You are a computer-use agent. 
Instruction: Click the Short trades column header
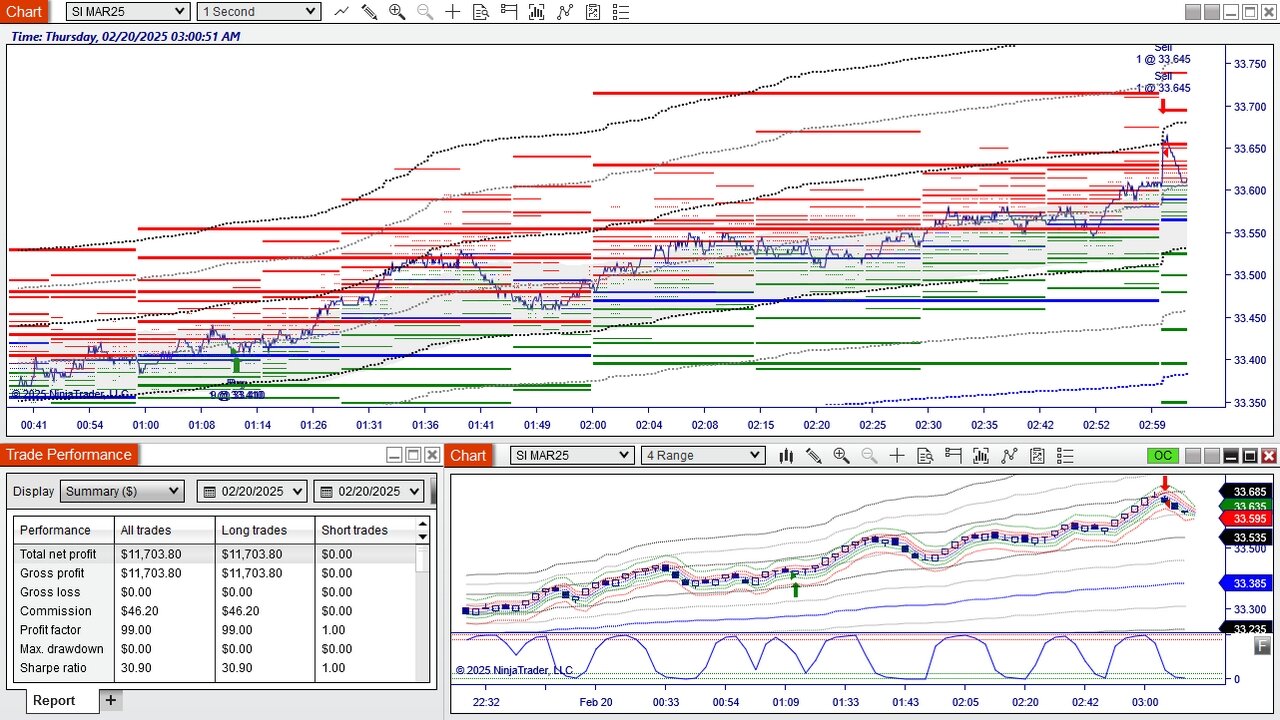point(366,530)
